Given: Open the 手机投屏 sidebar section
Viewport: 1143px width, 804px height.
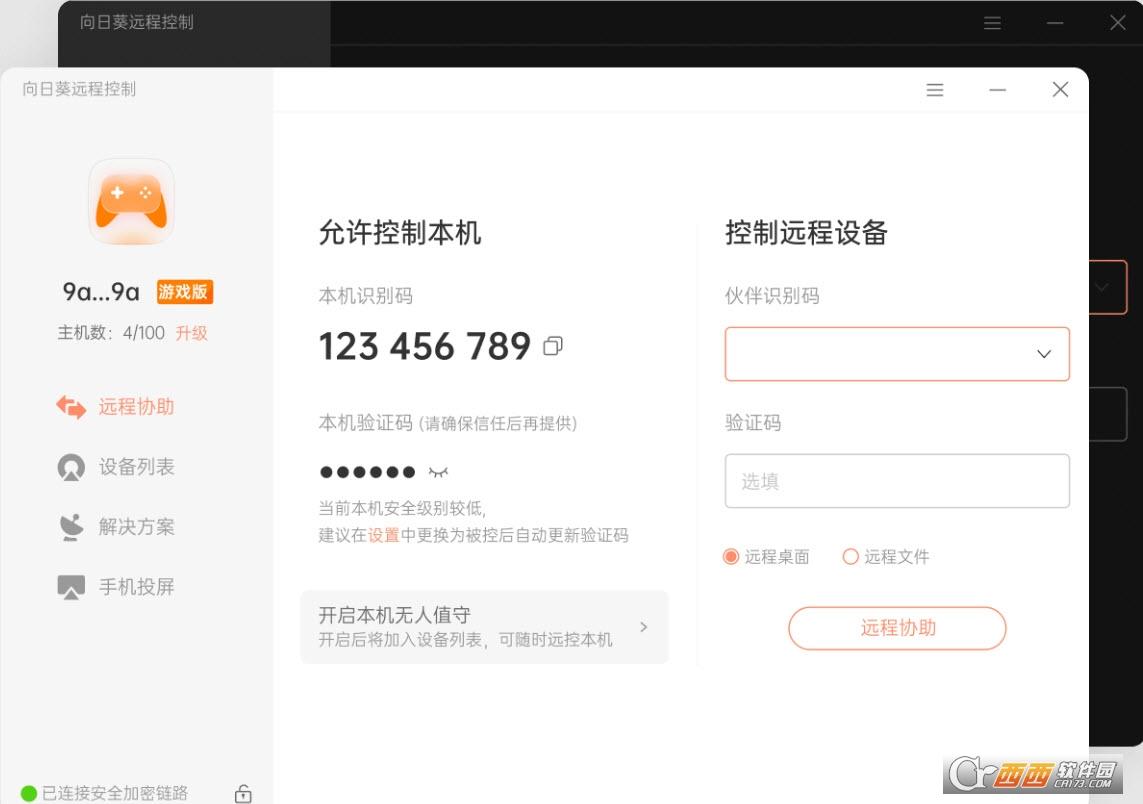Looking at the screenshot, I should click(x=115, y=586).
